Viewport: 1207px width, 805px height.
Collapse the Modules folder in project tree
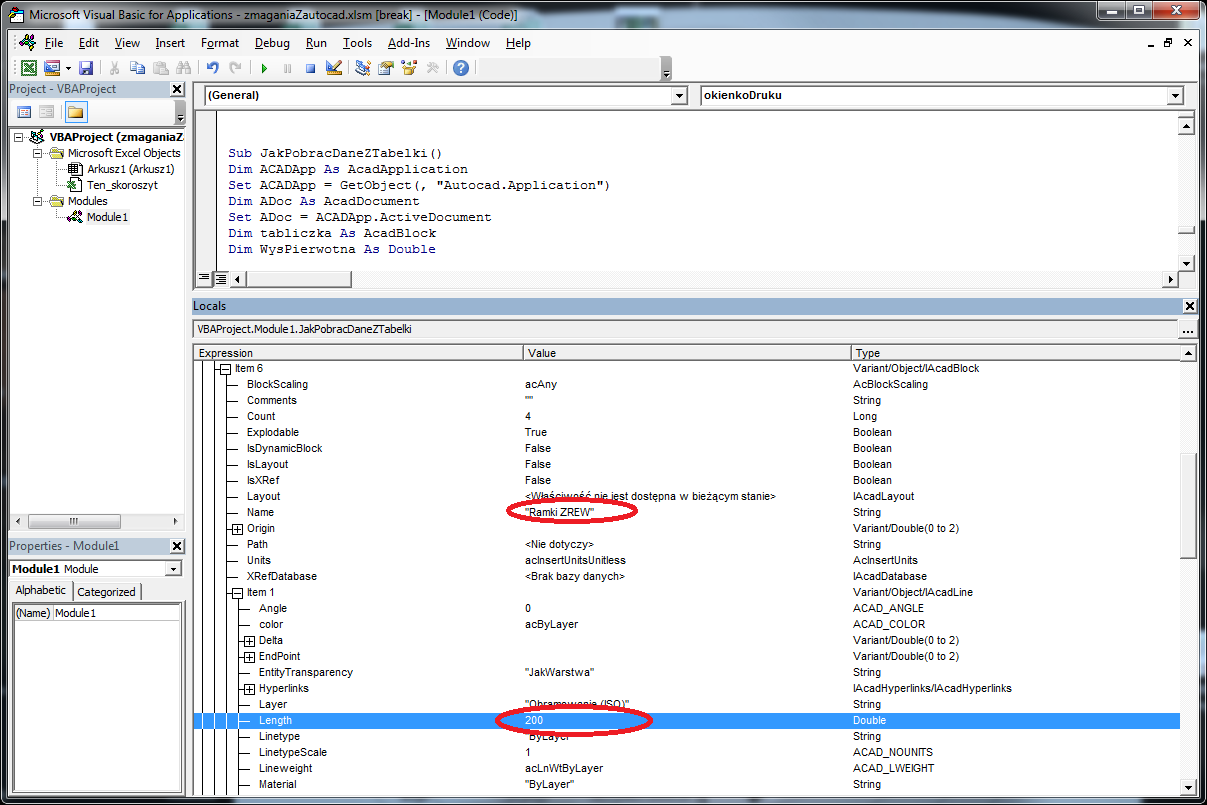[x=38, y=201]
